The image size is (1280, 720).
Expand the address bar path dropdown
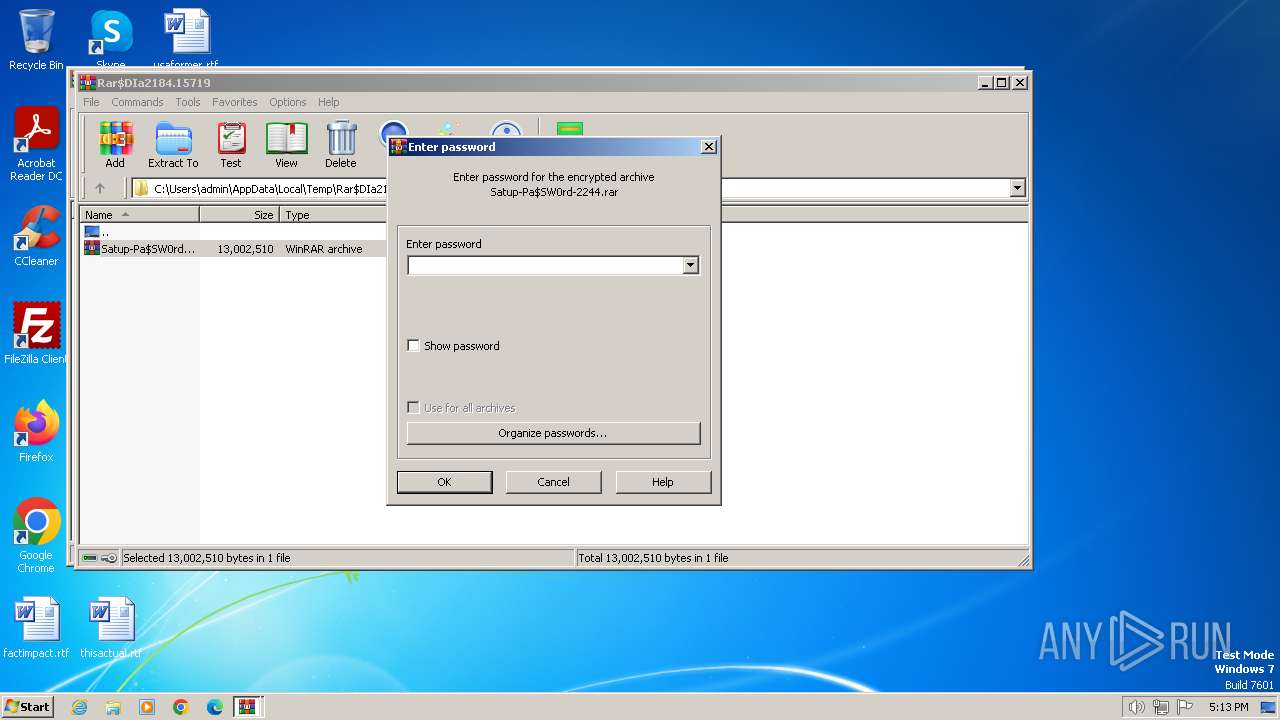pyautogui.click(x=1017, y=188)
